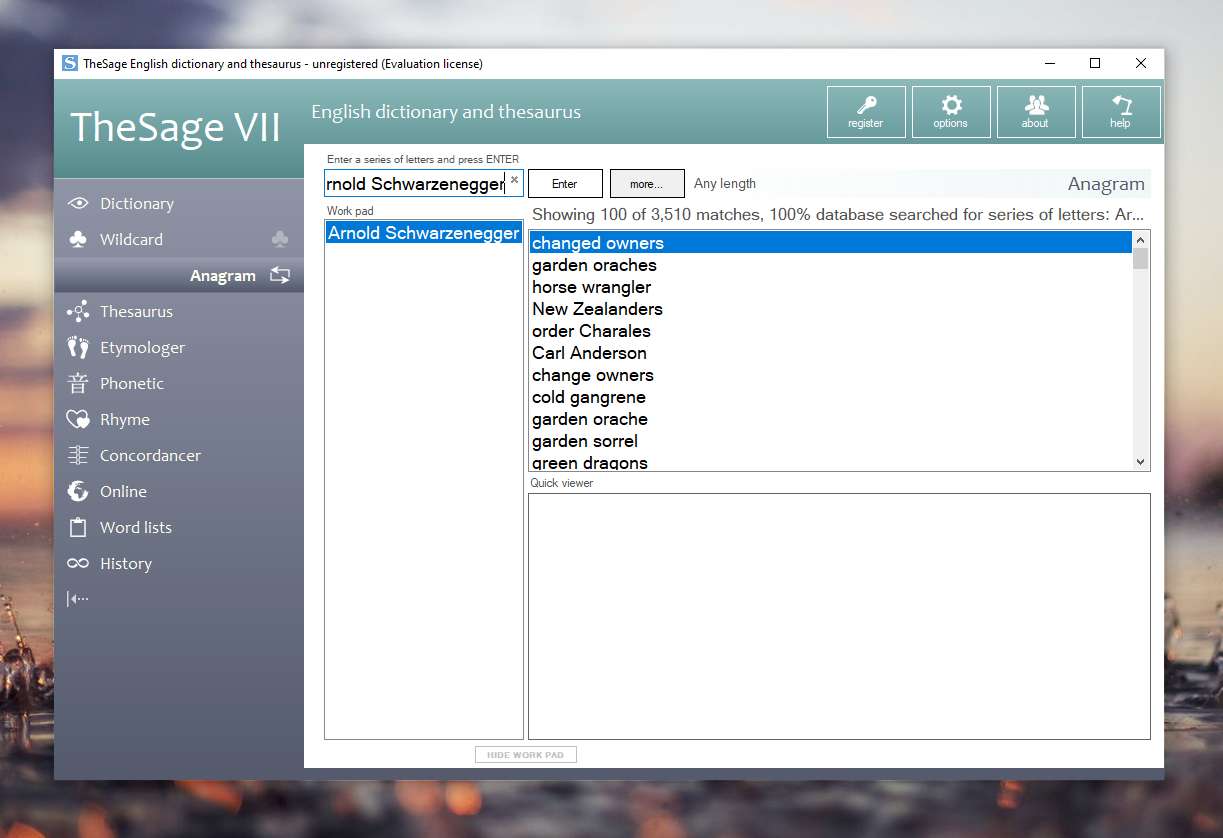Open the help lamp button
This screenshot has width=1223, height=838.
[x=1121, y=112]
